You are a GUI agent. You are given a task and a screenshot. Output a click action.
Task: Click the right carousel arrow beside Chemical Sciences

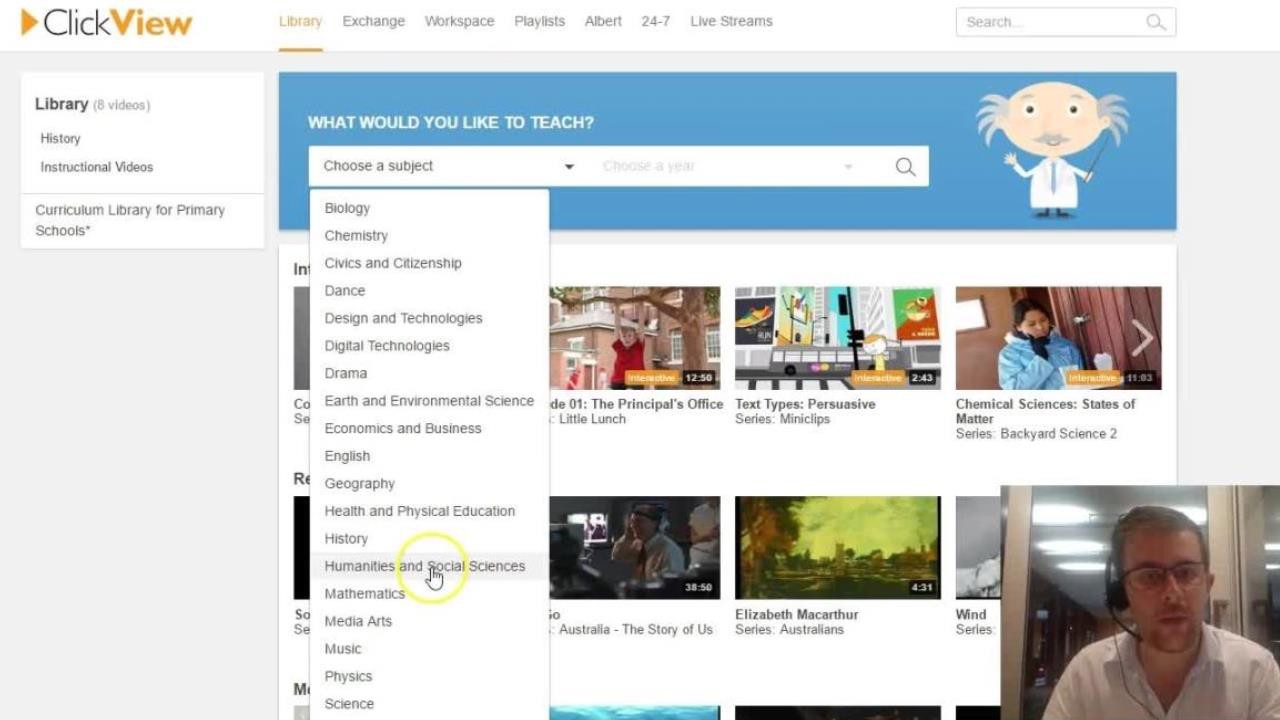click(1142, 337)
